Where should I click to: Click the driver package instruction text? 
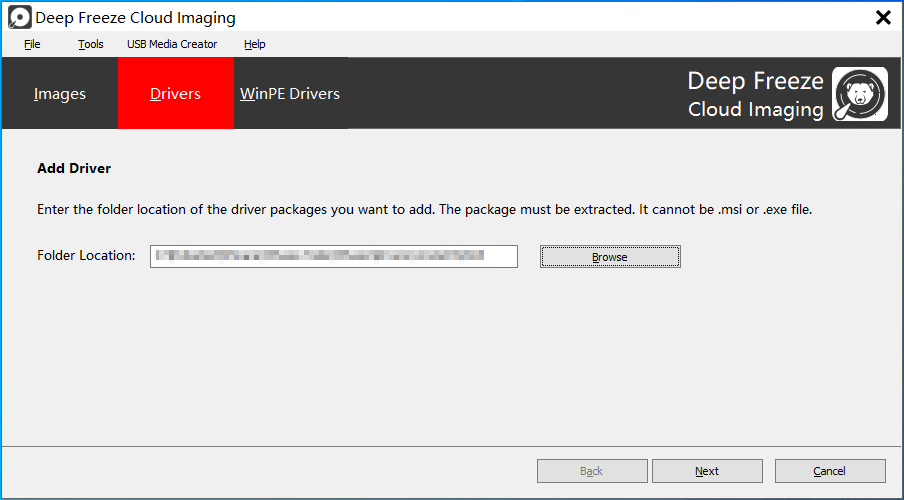point(424,209)
